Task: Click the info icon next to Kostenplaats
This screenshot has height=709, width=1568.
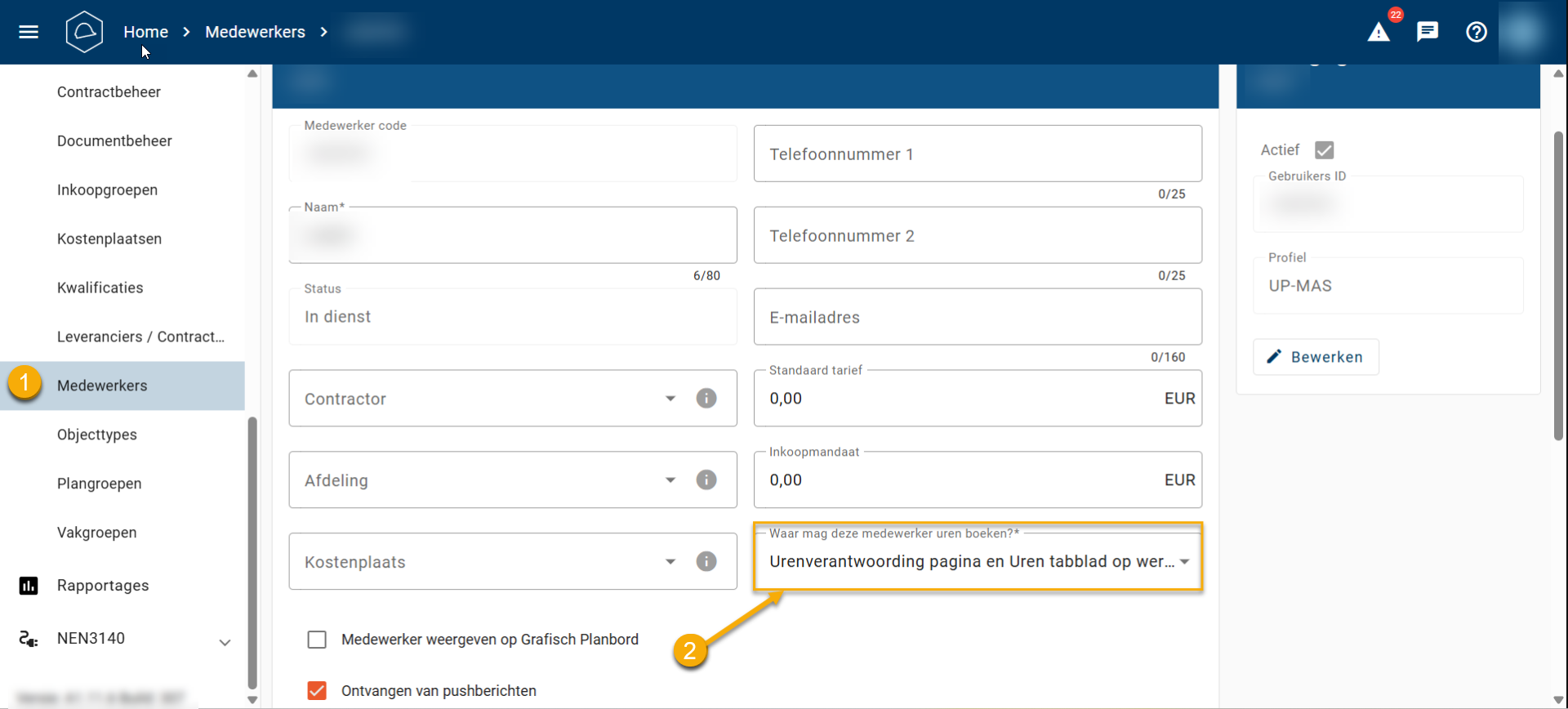Action: click(706, 562)
